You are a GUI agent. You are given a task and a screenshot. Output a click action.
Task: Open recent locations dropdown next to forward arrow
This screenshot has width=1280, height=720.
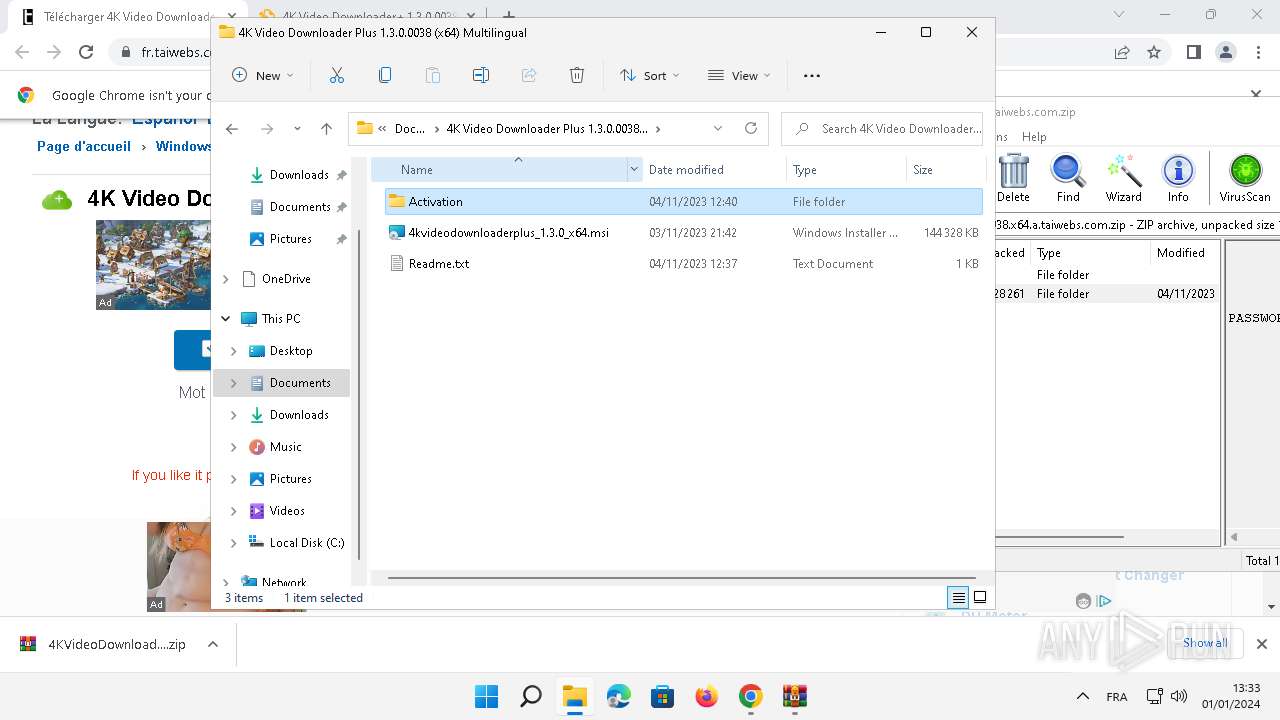[297, 128]
